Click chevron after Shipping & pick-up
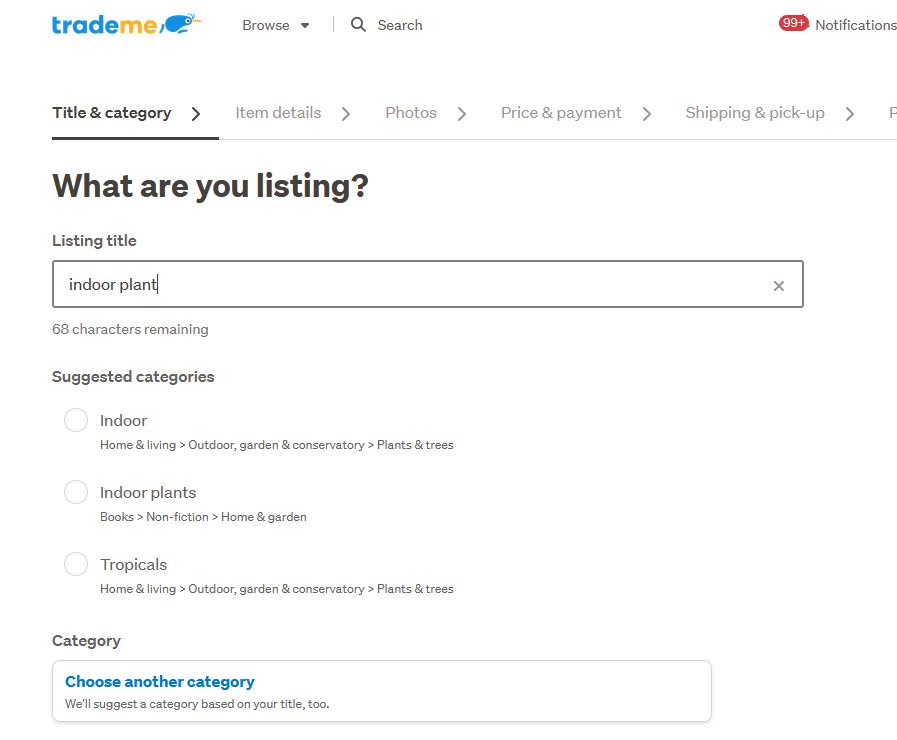Screen dimensions: 897x740 [x=850, y=114]
